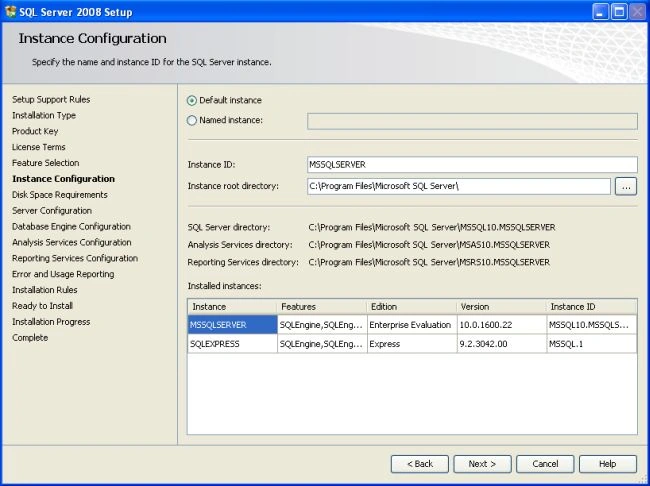Screen dimensions: 650x486
Task: Select License Terms step
Action: click(39, 147)
